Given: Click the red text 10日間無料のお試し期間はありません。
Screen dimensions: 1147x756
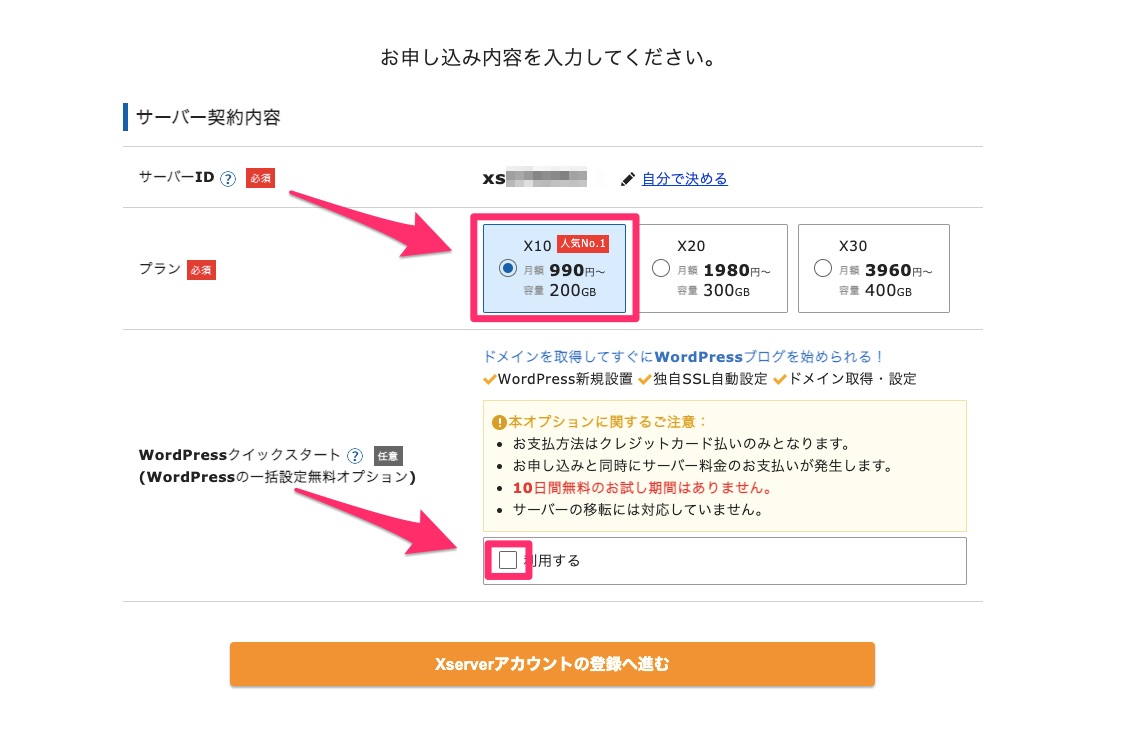Looking at the screenshot, I should (x=642, y=488).
